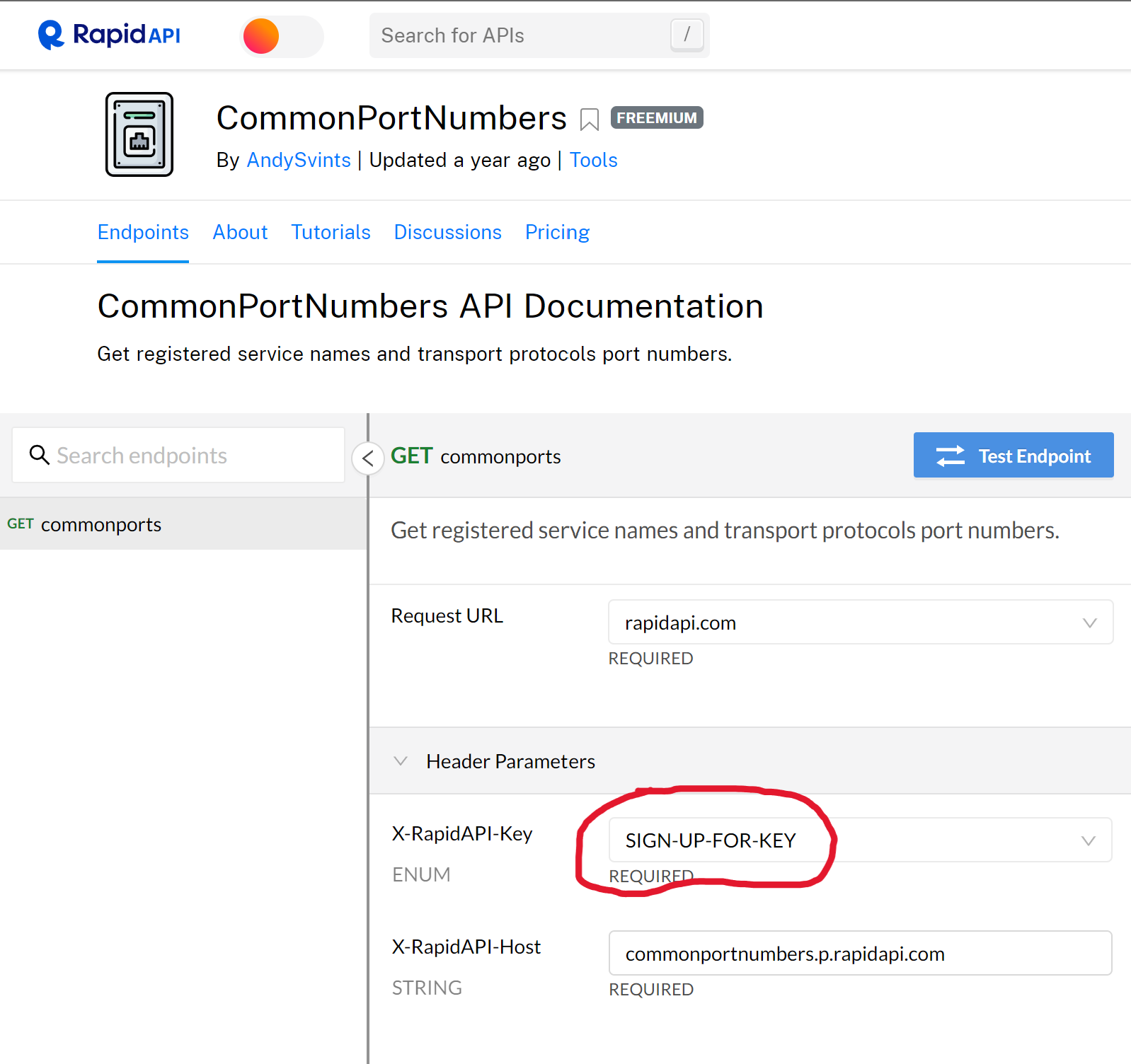Switch to the Pricing tab
The width and height of the screenshot is (1131, 1064).
pos(557,232)
